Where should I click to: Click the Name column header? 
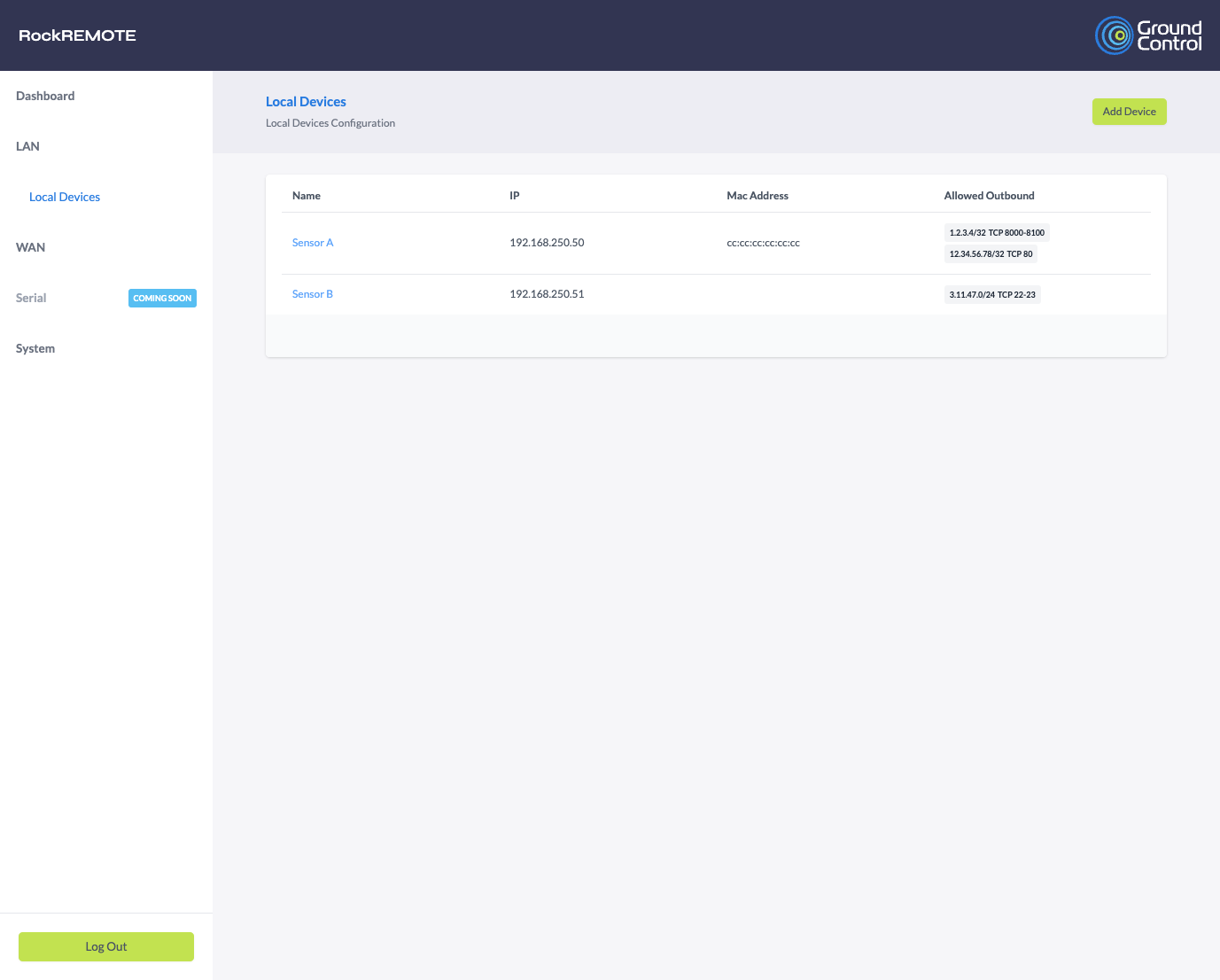[307, 196]
